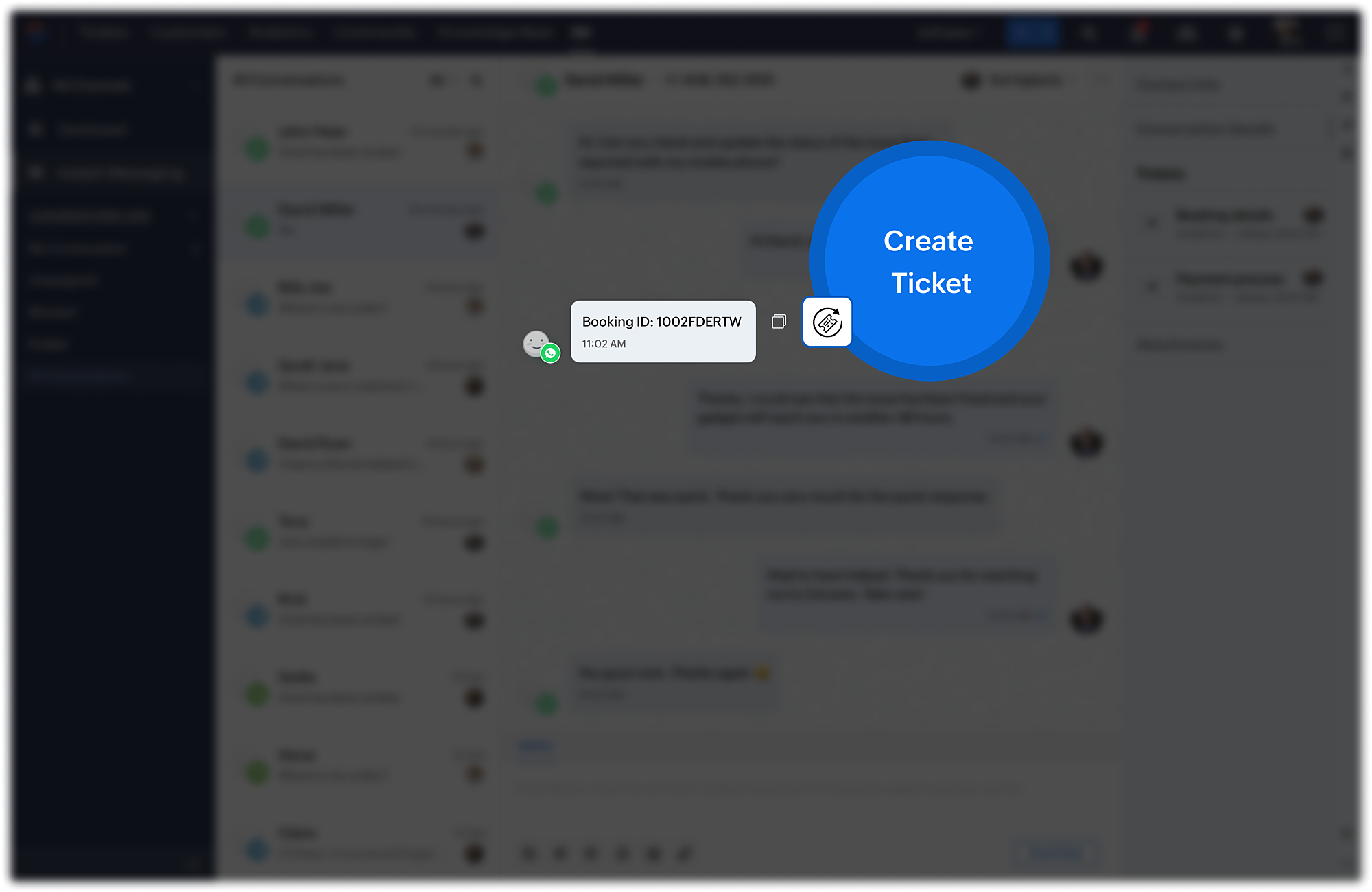Viewport: 1372px width, 892px height.
Task: Copy the Booking ID message text
Action: [x=779, y=321]
